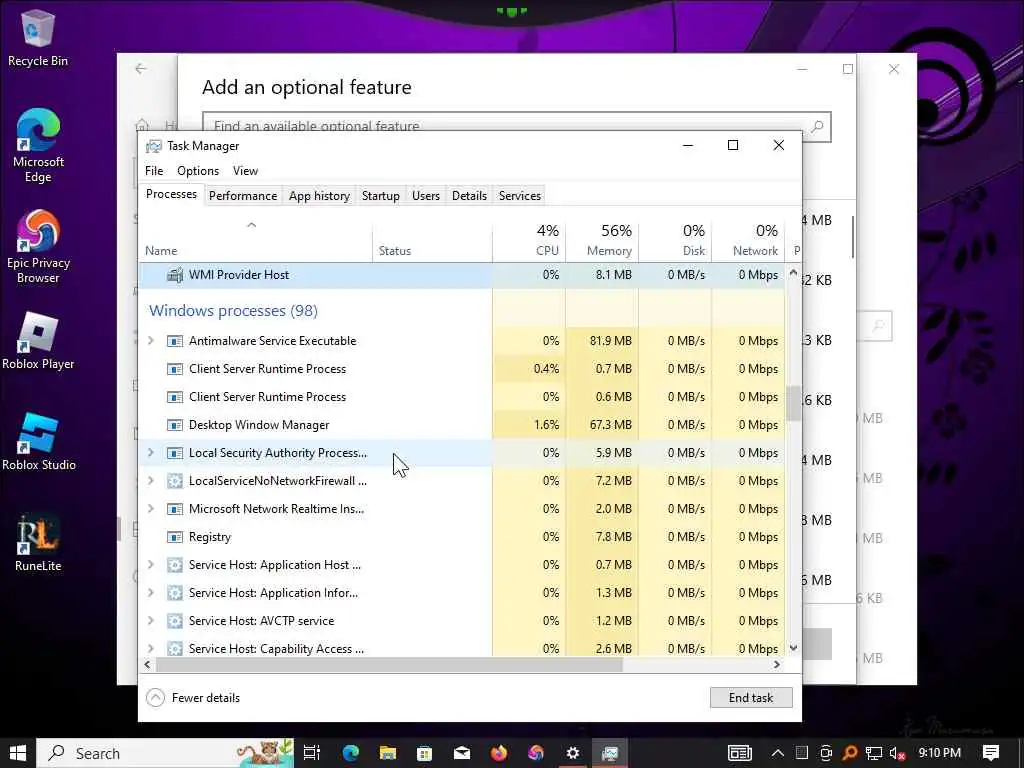Click the taskbar Search box
This screenshot has height=768, width=1024.
pyautogui.click(x=165, y=753)
